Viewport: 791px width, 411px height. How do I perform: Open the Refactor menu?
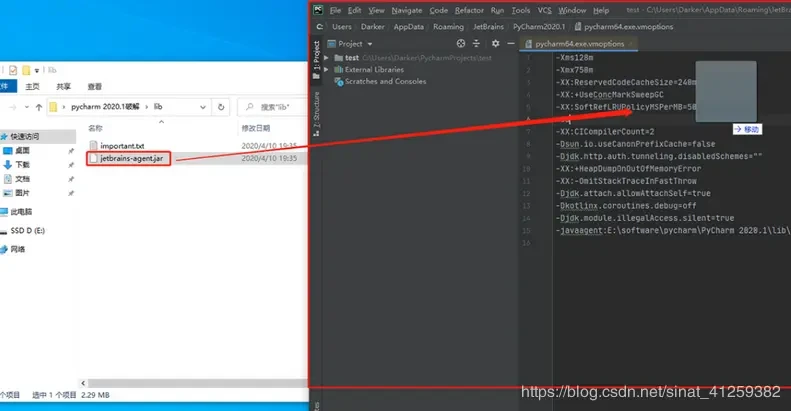469,10
